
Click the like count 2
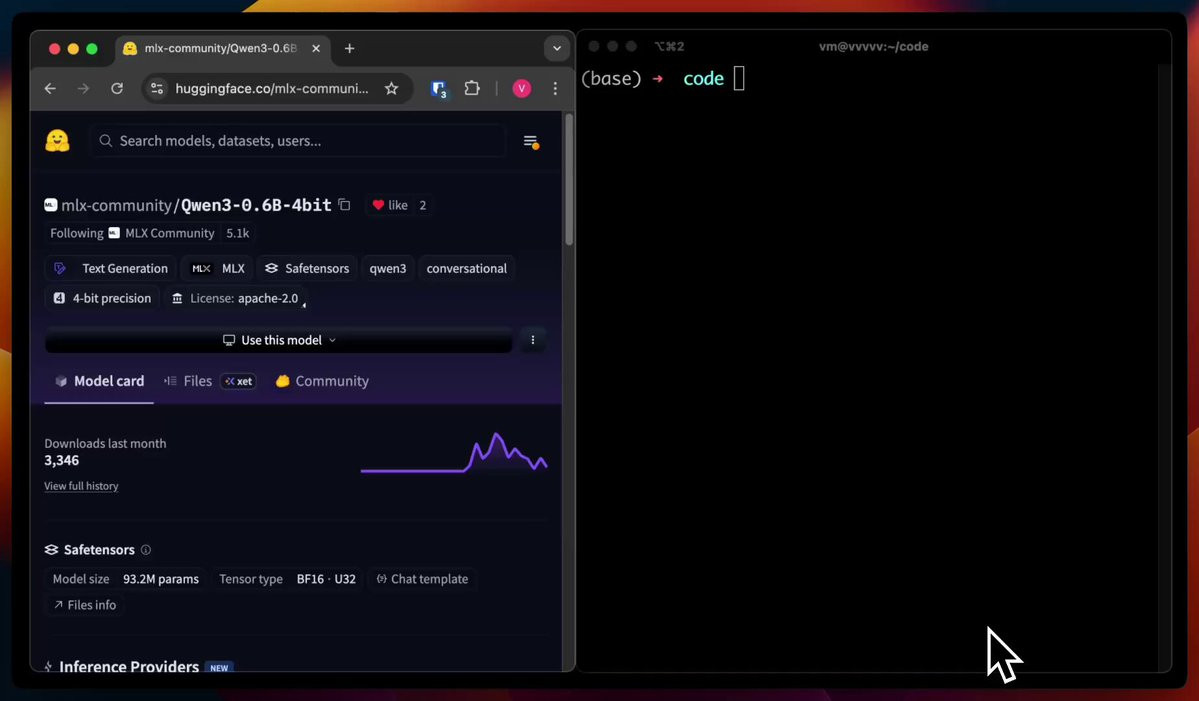(x=423, y=205)
